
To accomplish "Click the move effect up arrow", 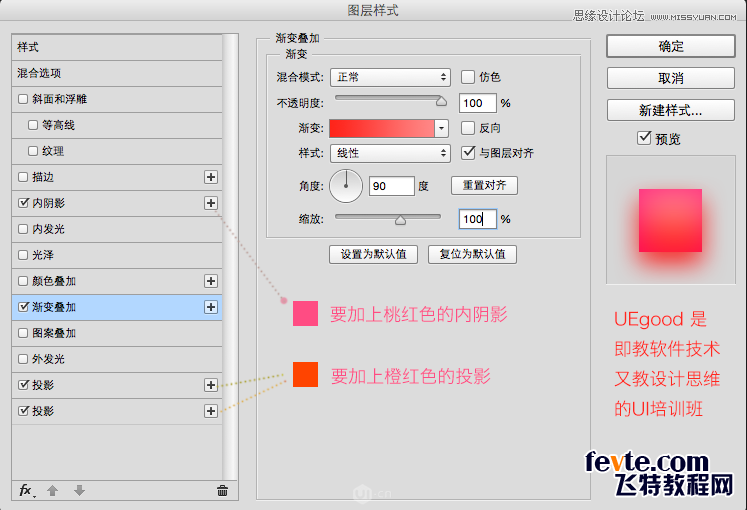I will tap(53, 490).
